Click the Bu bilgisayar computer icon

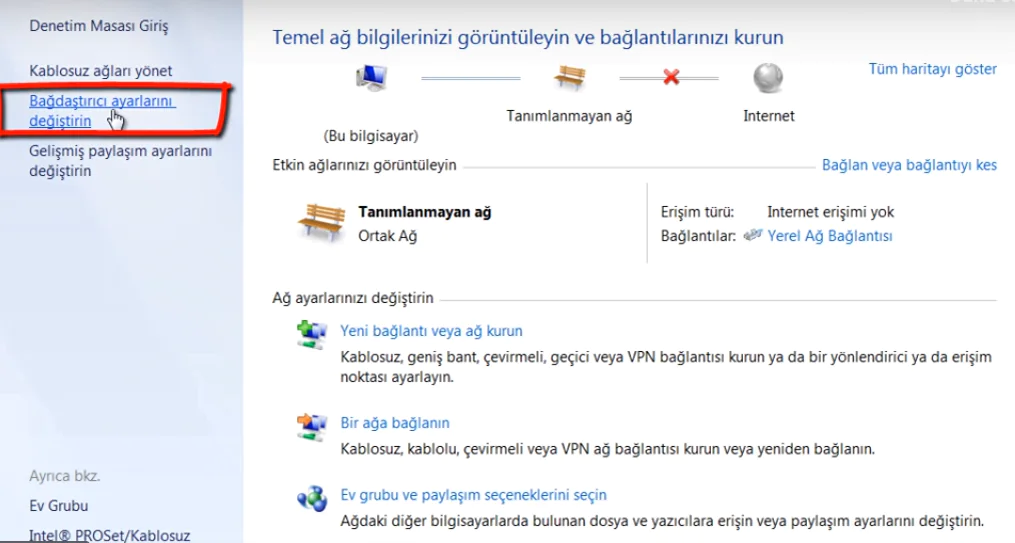[x=372, y=78]
